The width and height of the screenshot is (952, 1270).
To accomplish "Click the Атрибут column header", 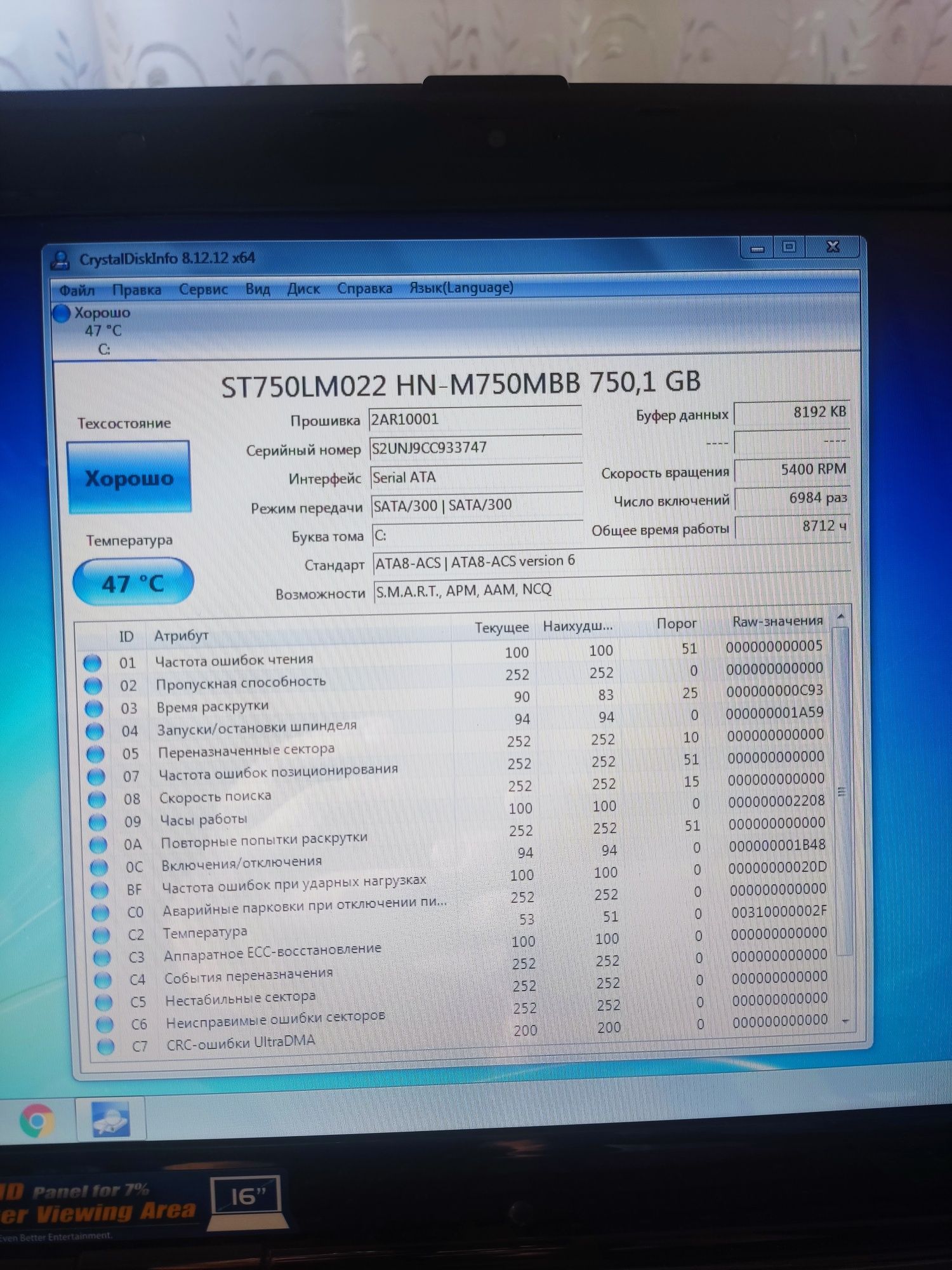I will point(181,635).
